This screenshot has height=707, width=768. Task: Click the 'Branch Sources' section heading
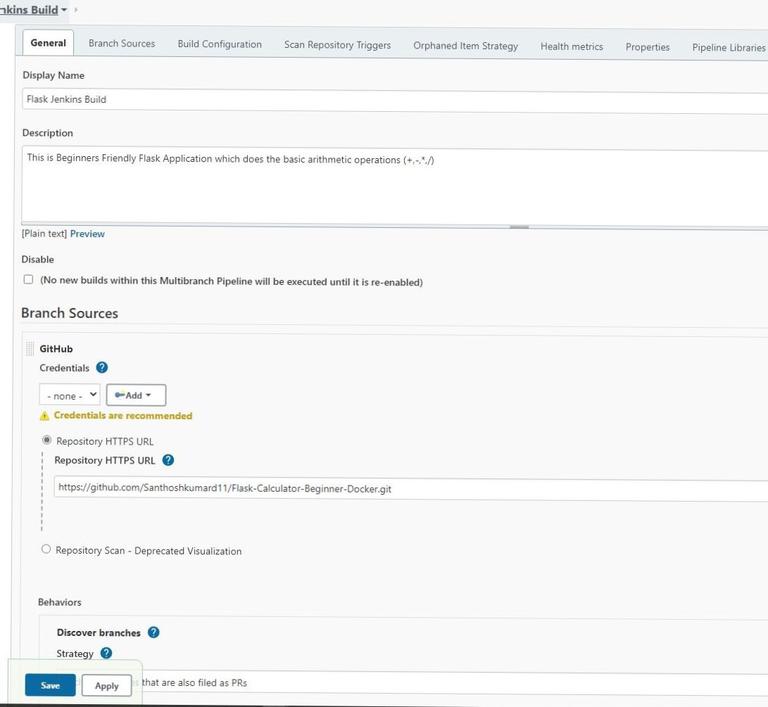(70, 313)
